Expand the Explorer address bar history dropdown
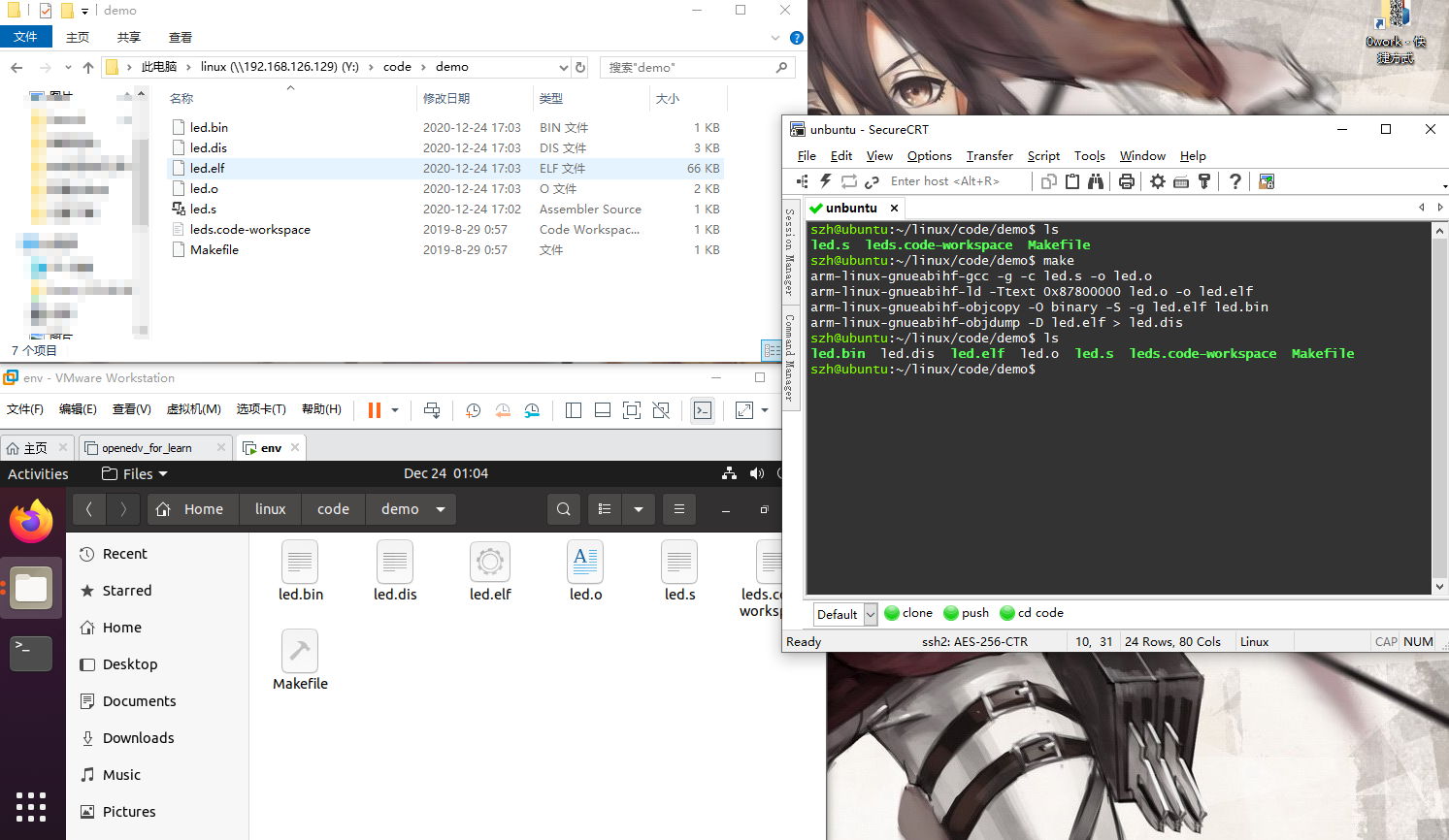The width and height of the screenshot is (1449, 840). pos(563,67)
